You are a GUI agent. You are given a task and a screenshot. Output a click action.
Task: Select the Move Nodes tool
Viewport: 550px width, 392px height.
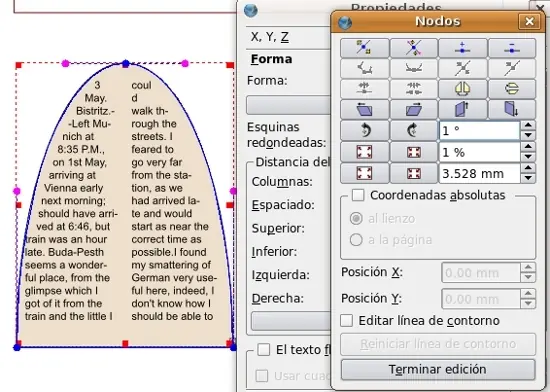pos(364,48)
